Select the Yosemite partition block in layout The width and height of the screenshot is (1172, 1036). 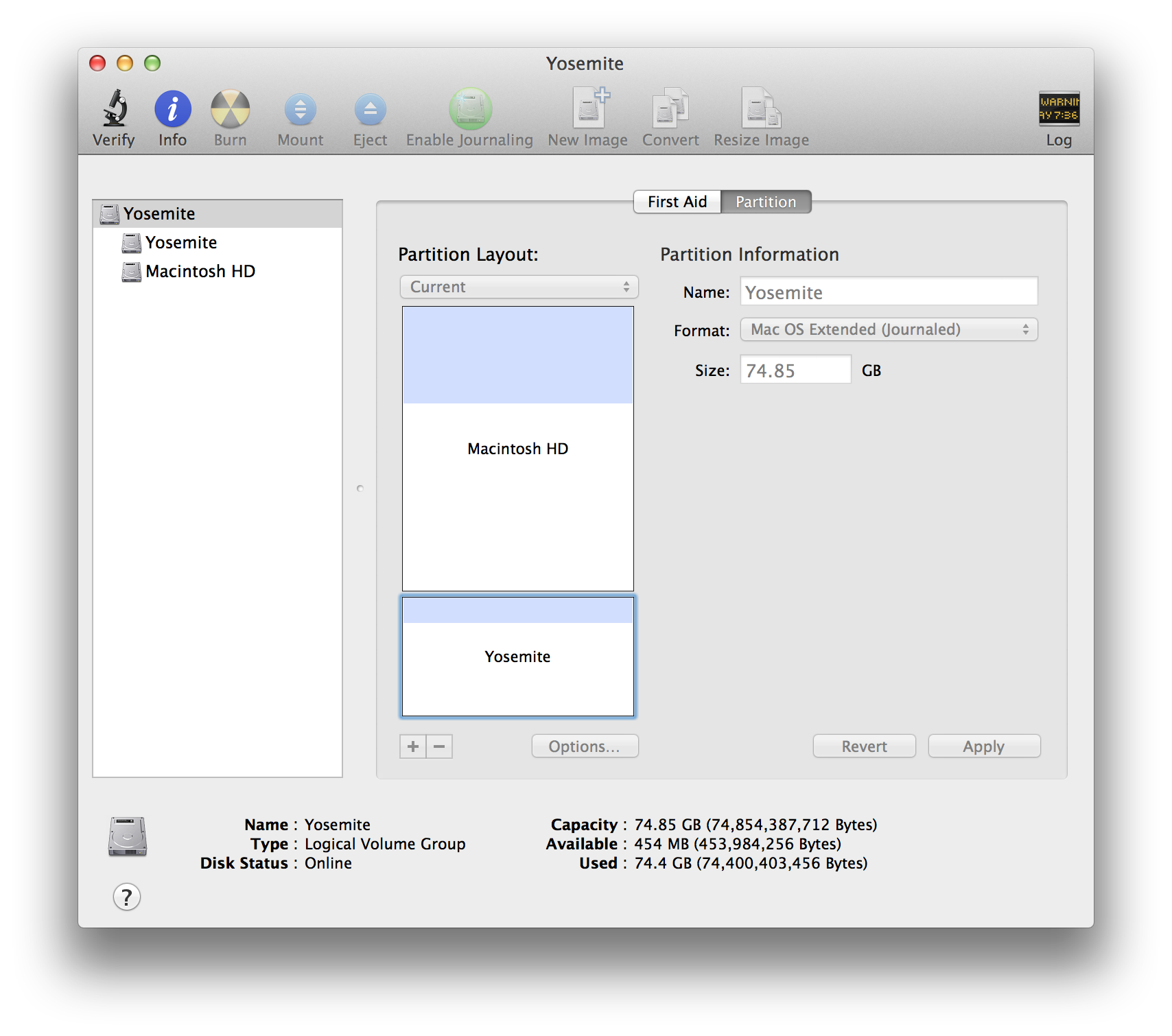tap(518, 657)
